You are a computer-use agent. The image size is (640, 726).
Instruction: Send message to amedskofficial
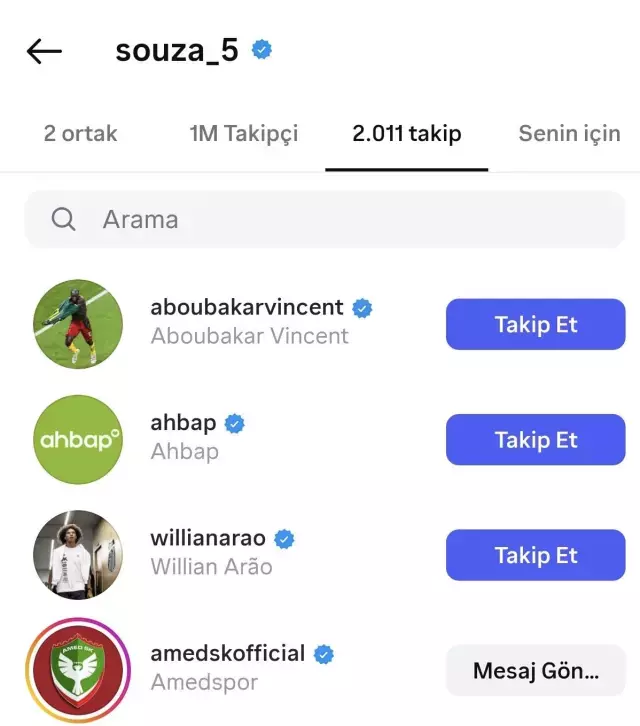[x=536, y=670]
